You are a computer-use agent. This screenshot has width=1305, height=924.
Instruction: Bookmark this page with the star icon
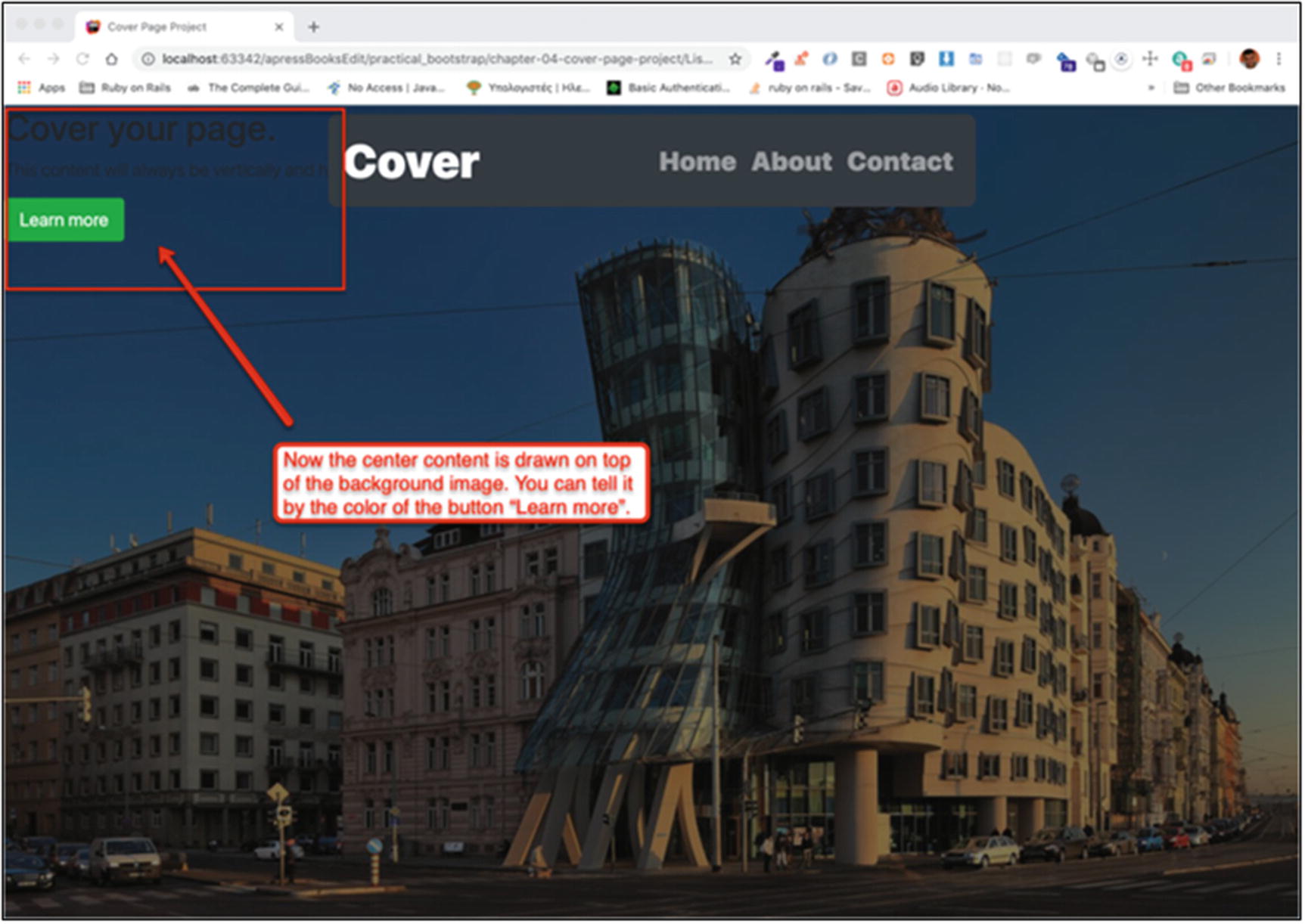[x=735, y=59]
